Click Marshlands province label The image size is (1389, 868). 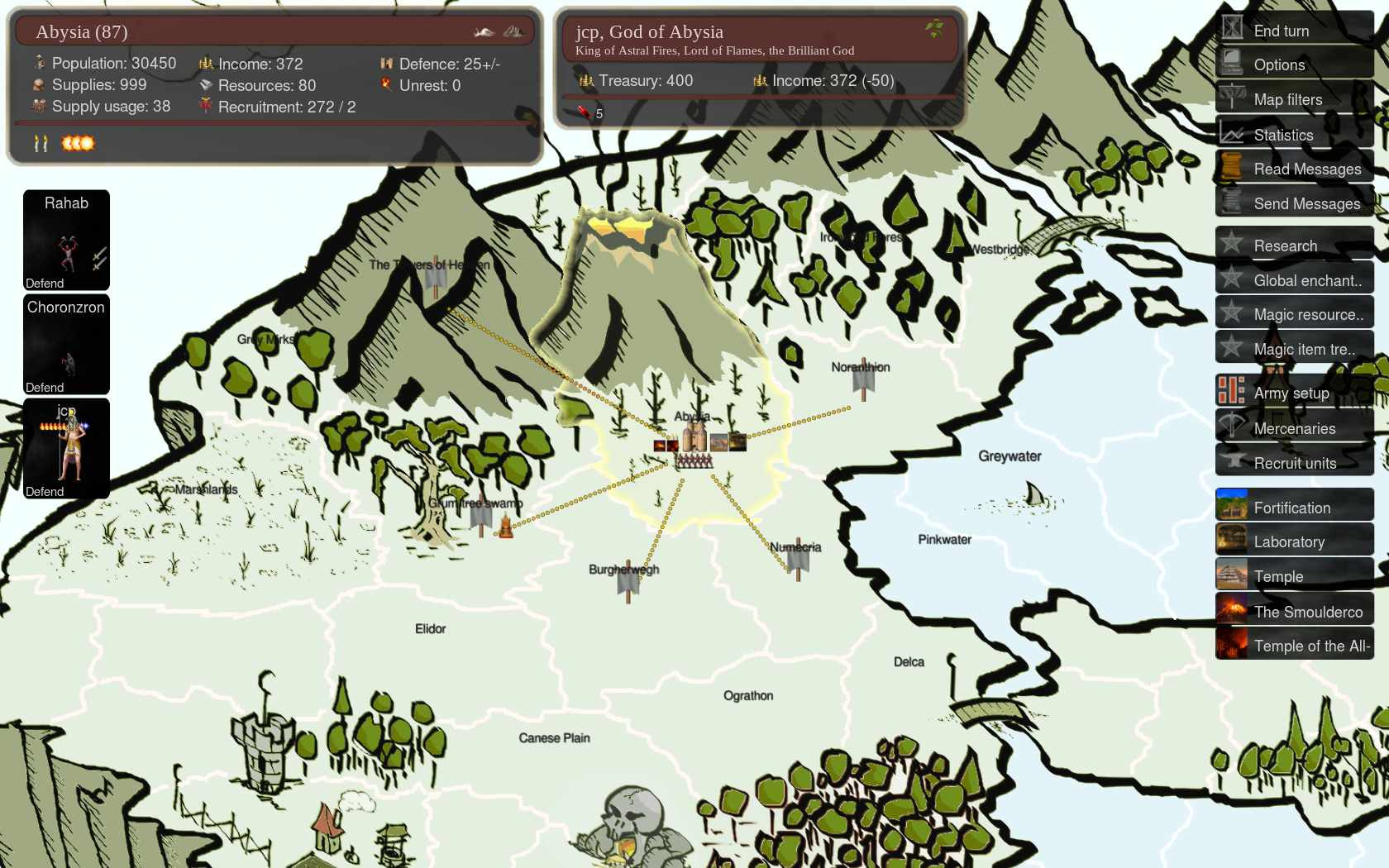coord(206,489)
